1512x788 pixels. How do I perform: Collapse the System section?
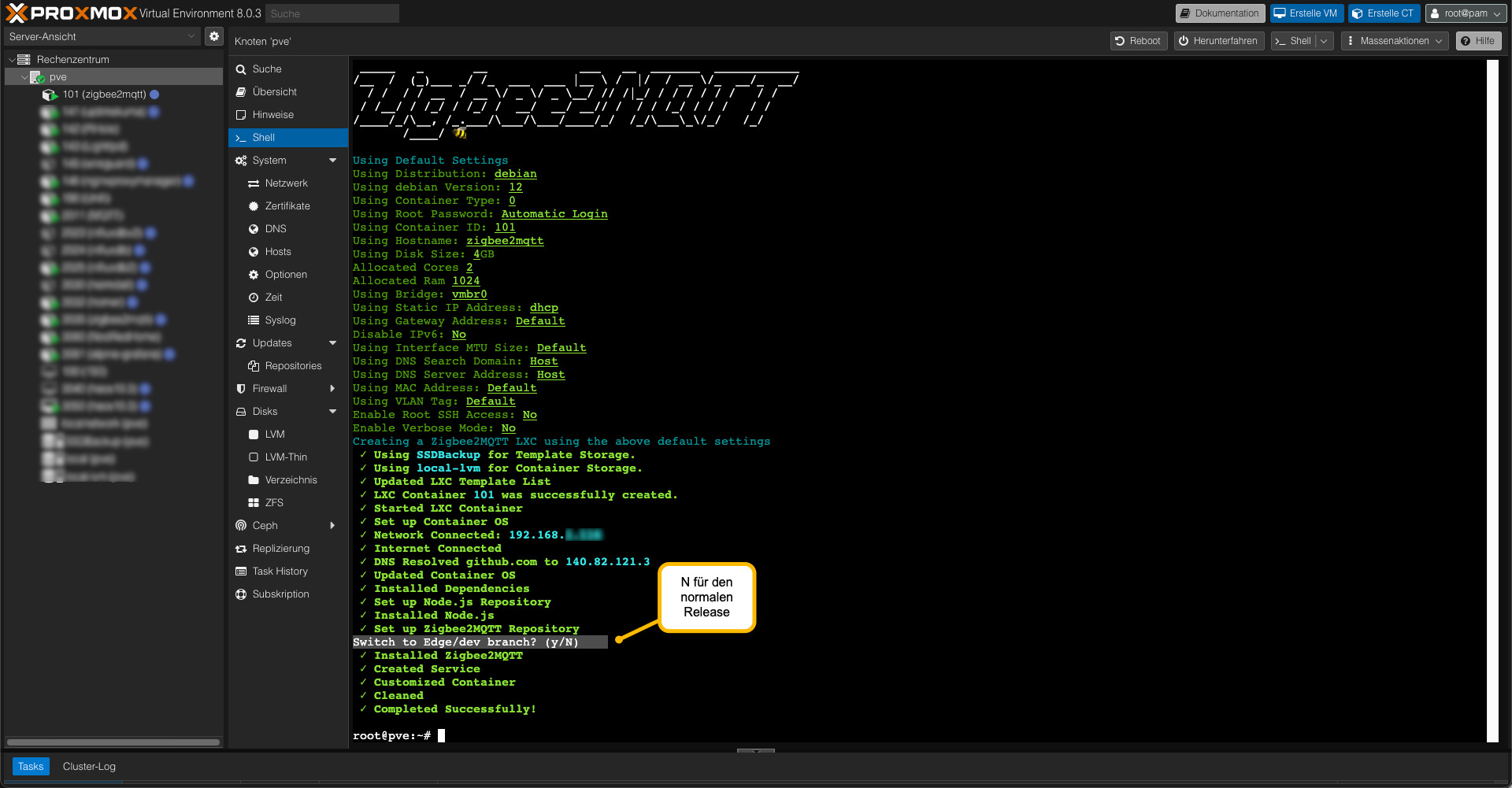[x=332, y=160]
